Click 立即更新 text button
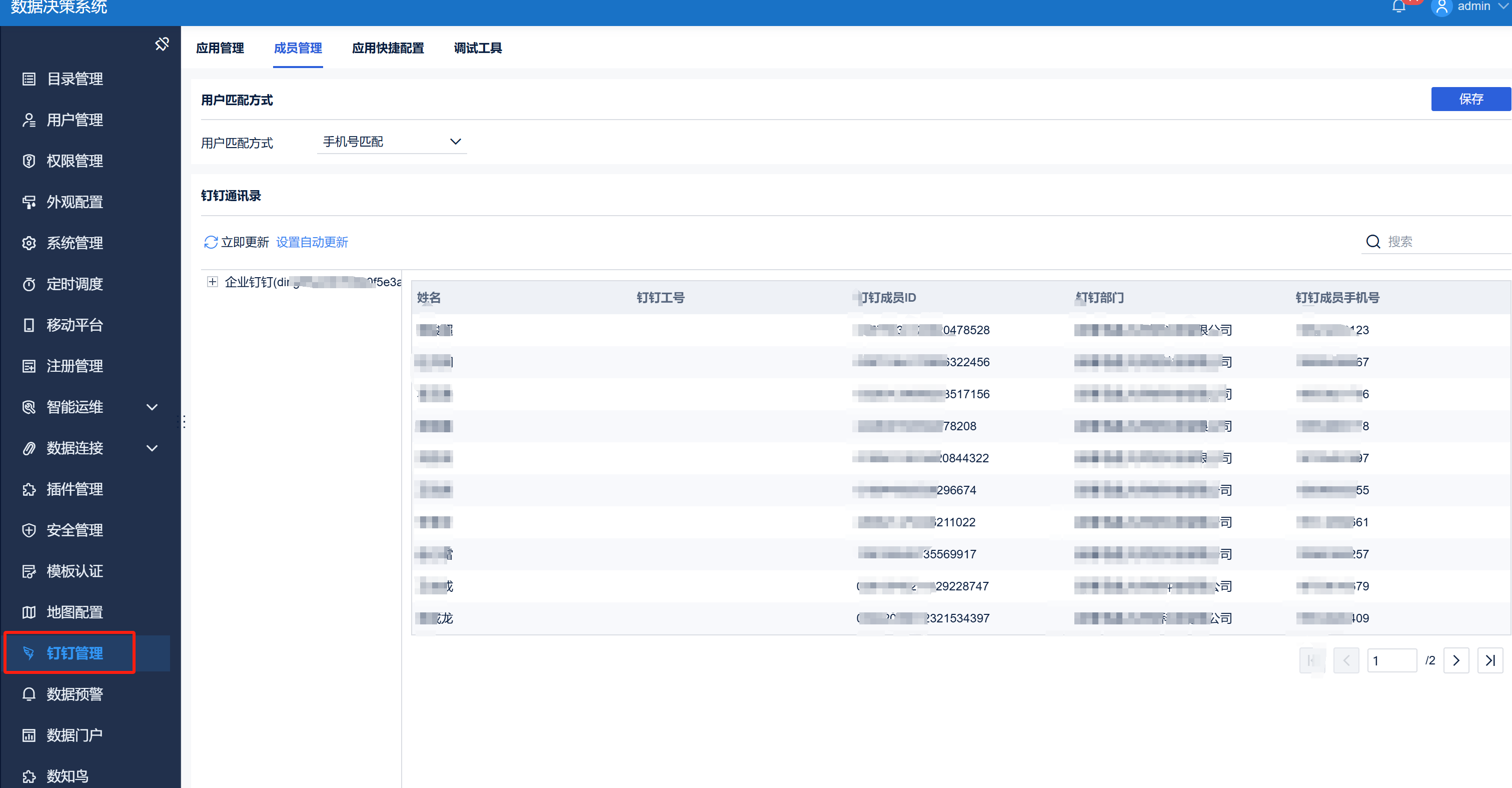This screenshot has width=1512, height=788. coord(245,242)
